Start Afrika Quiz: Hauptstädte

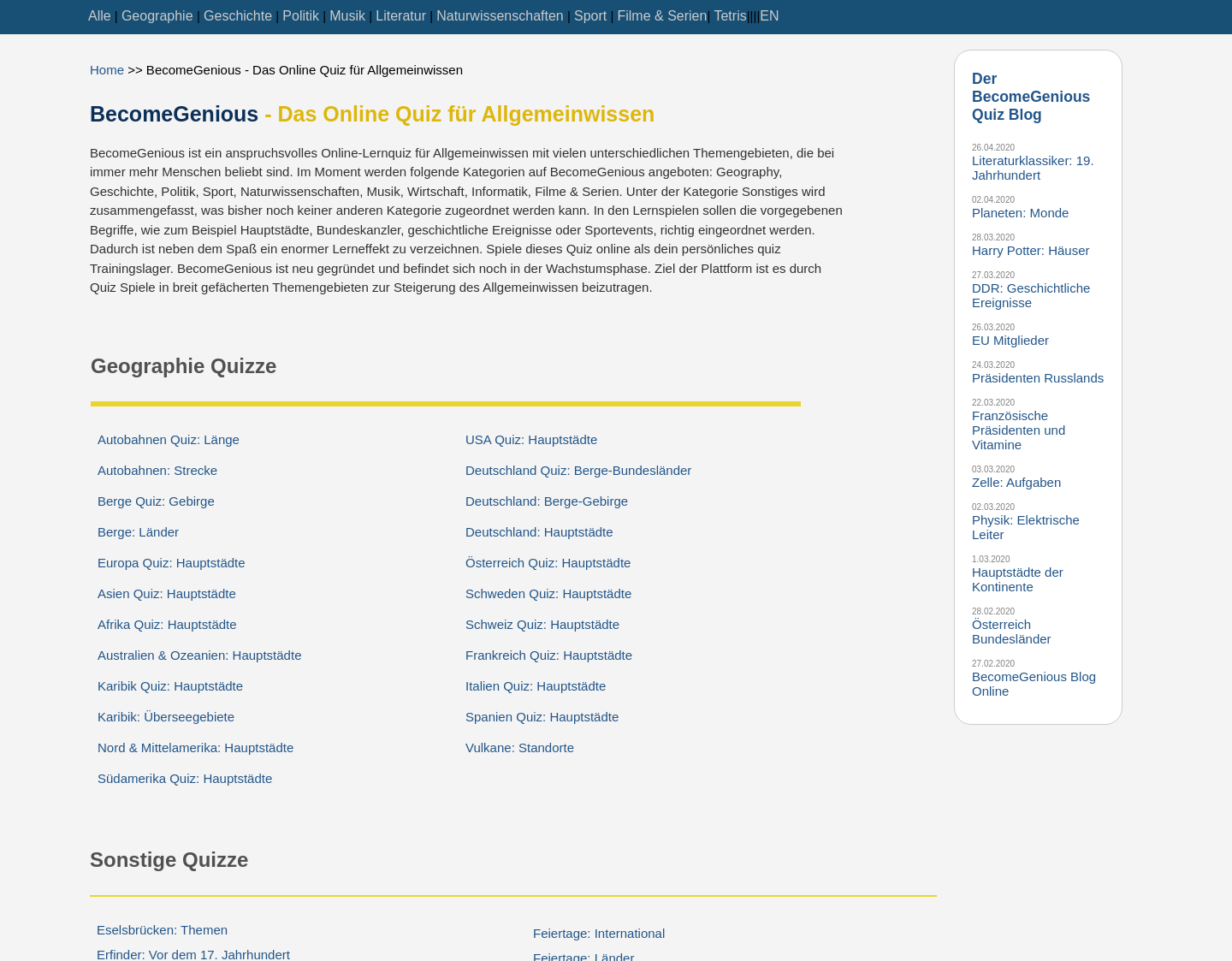(x=167, y=625)
